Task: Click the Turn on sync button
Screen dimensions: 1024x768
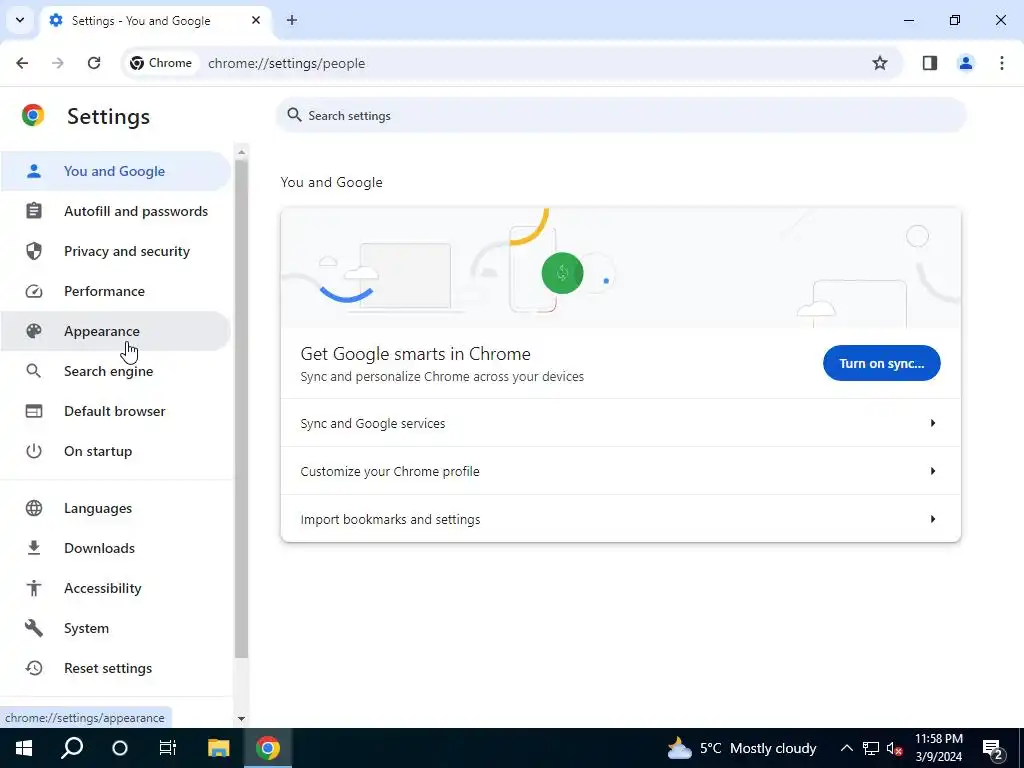Action: 881,363
